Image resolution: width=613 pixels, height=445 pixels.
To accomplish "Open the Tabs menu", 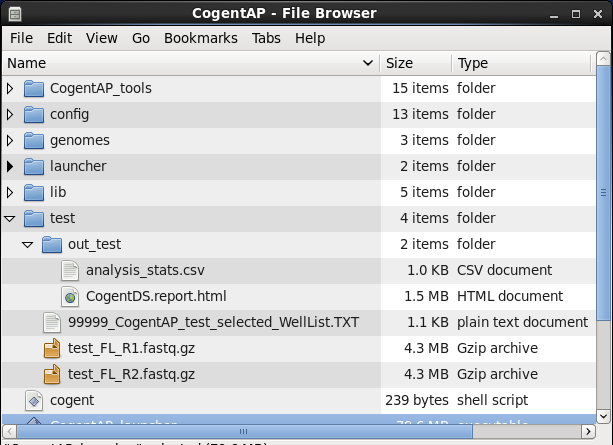I will pyautogui.click(x=266, y=38).
